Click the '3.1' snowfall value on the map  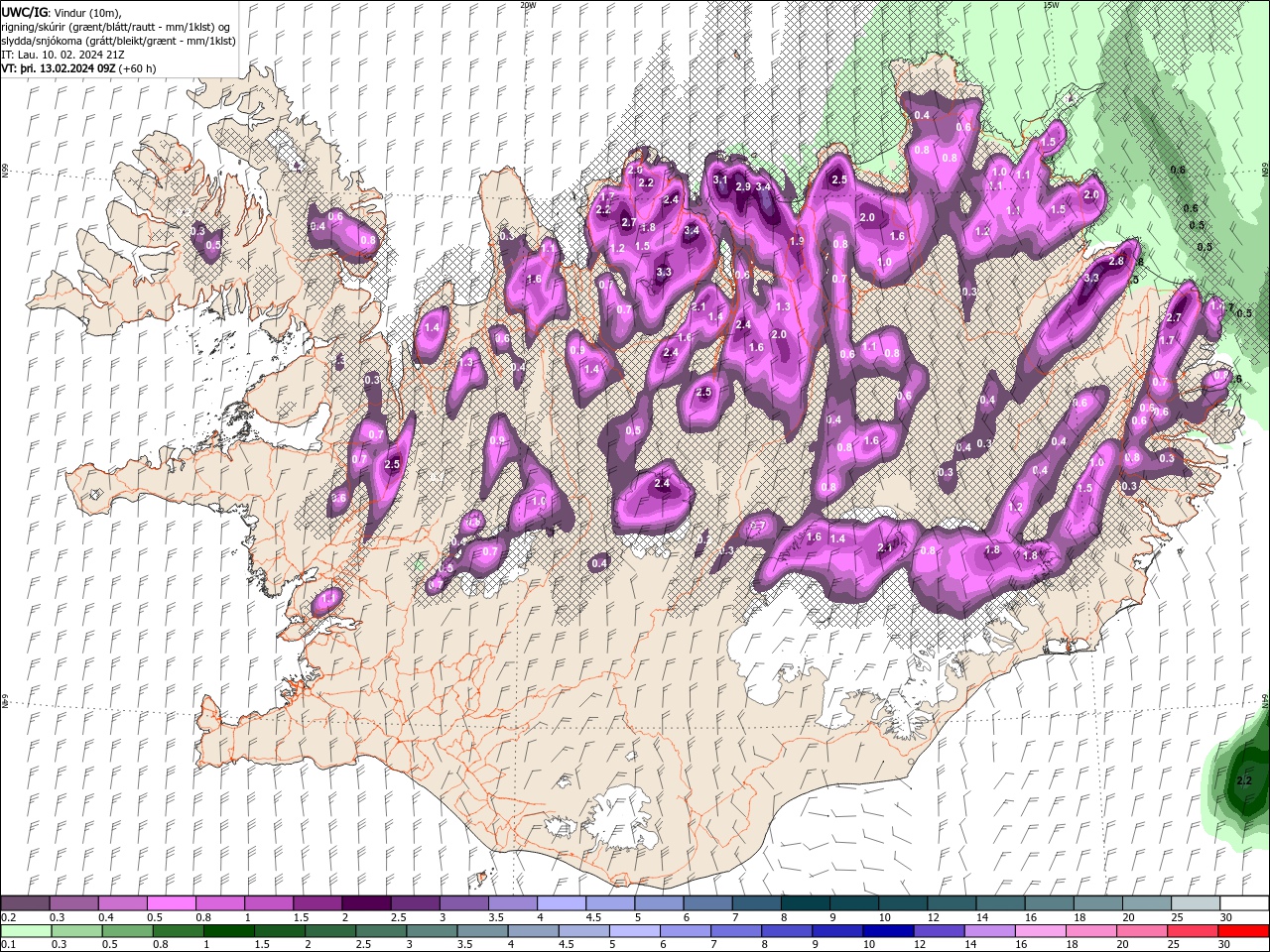click(x=720, y=180)
